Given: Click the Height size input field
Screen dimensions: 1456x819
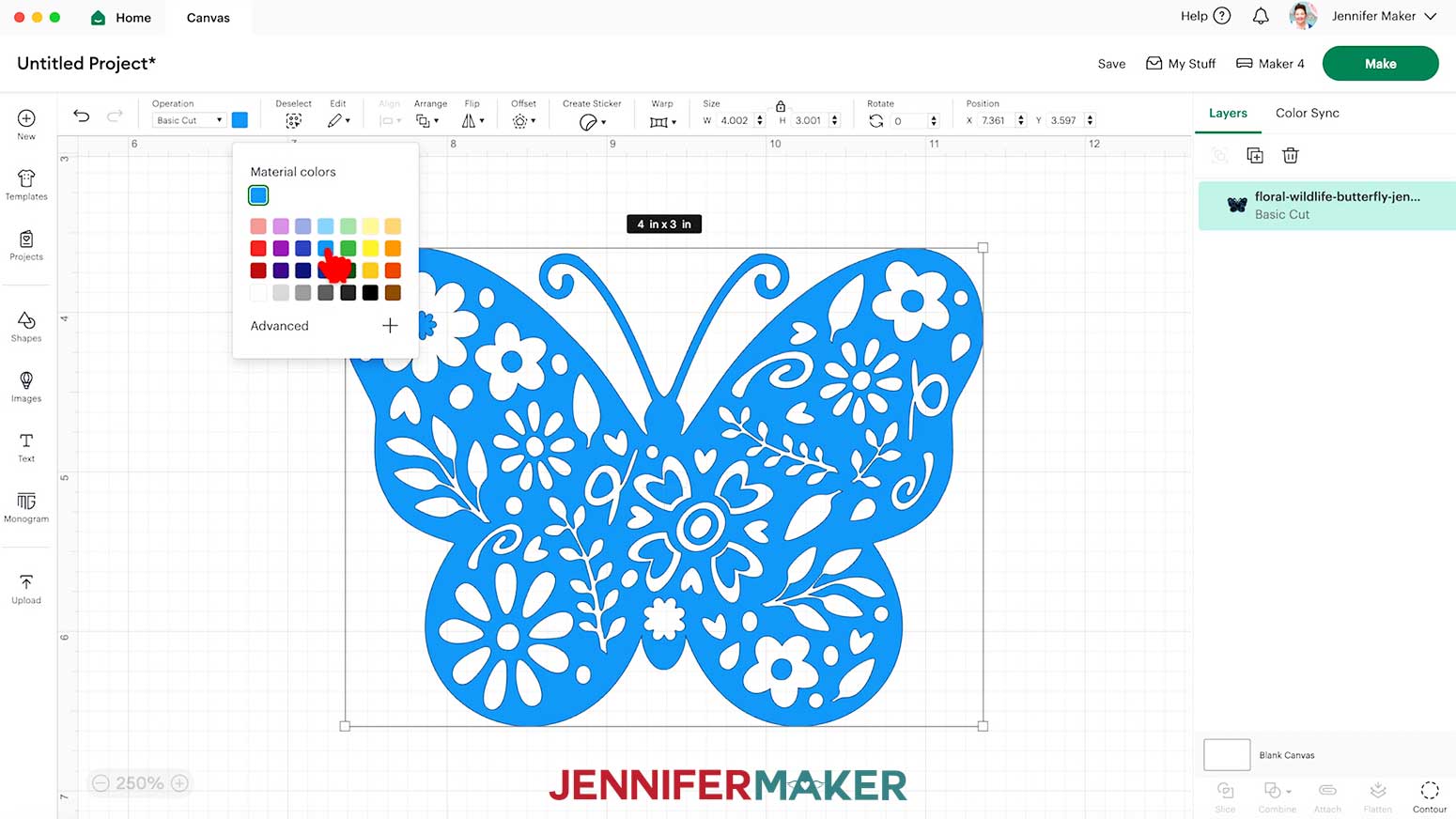Looking at the screenshot, I should (809, 120).
